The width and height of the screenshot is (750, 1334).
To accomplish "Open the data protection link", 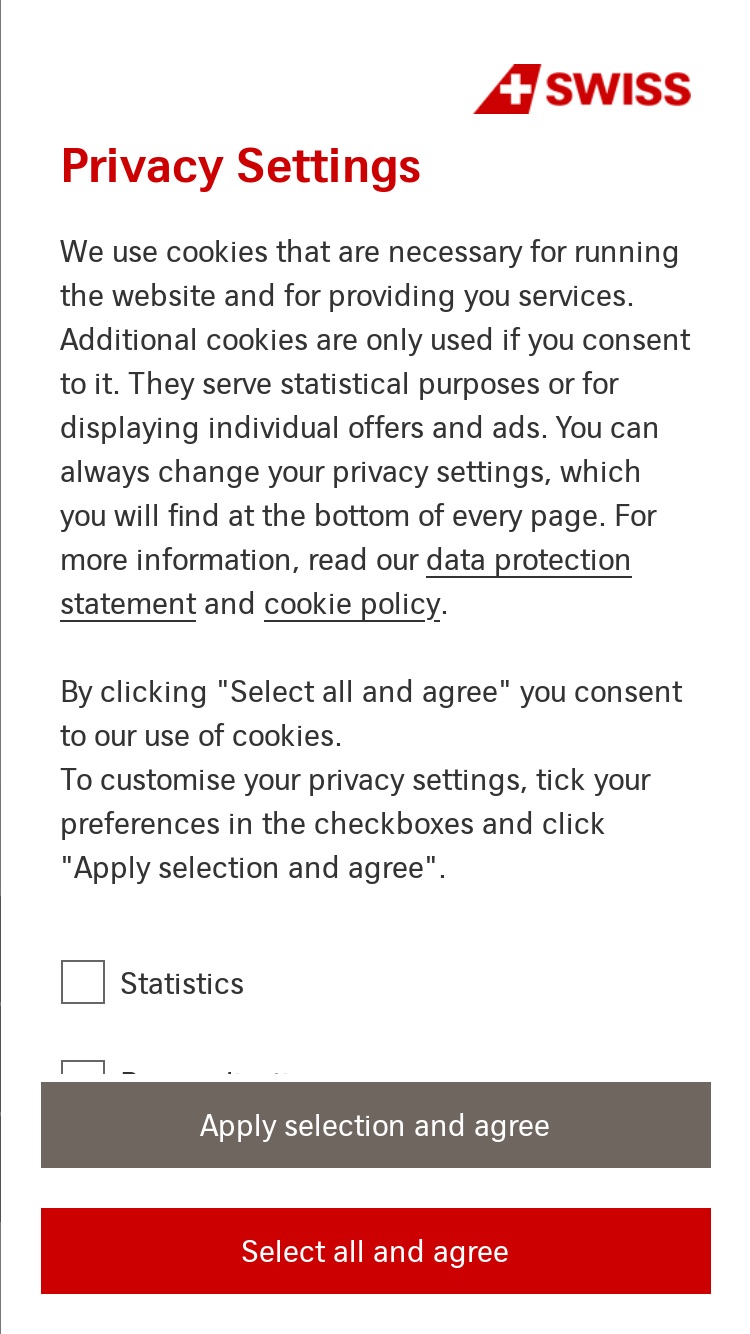I will 529,560.
